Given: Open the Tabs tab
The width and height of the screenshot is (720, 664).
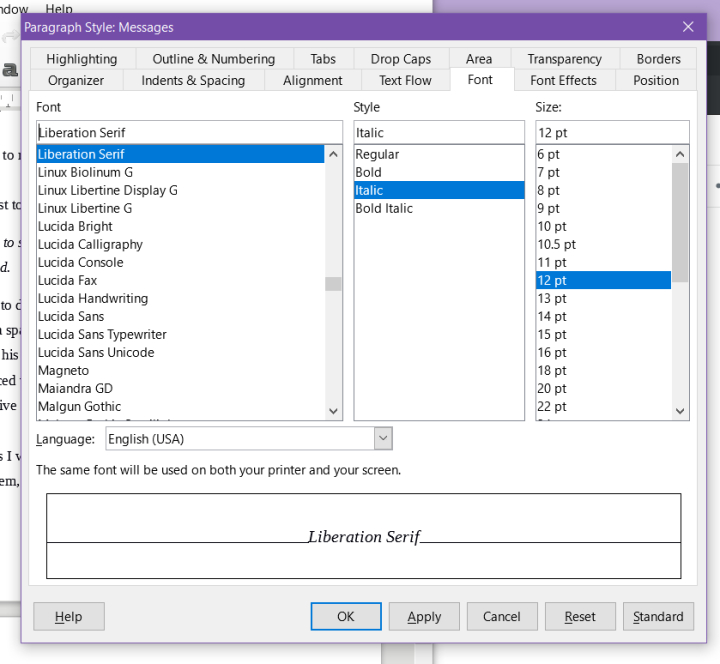Looking at the screenshot, I should tap(323, 59).
